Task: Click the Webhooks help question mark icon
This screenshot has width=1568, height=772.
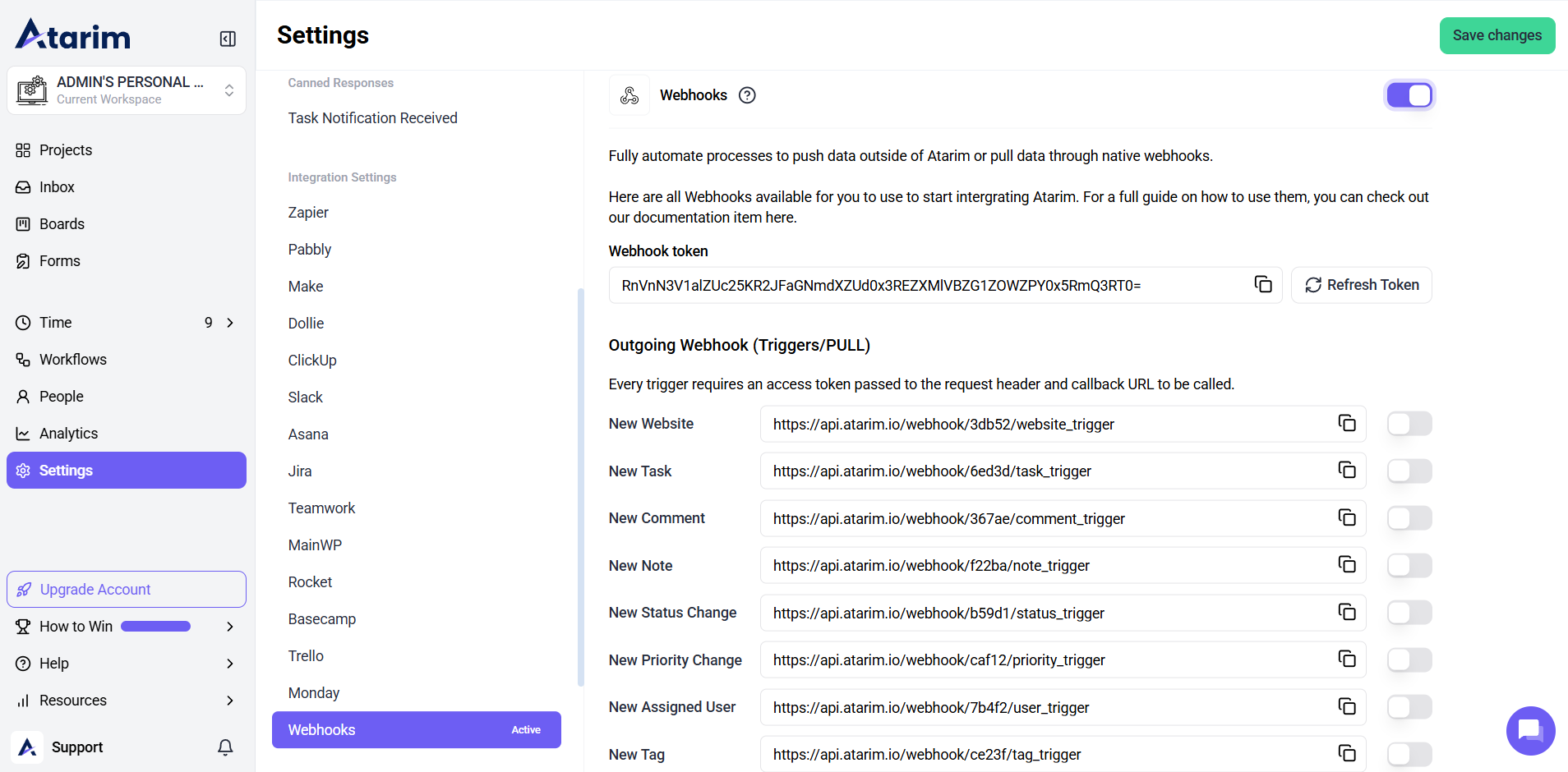Action: click(x=747, y=95)
